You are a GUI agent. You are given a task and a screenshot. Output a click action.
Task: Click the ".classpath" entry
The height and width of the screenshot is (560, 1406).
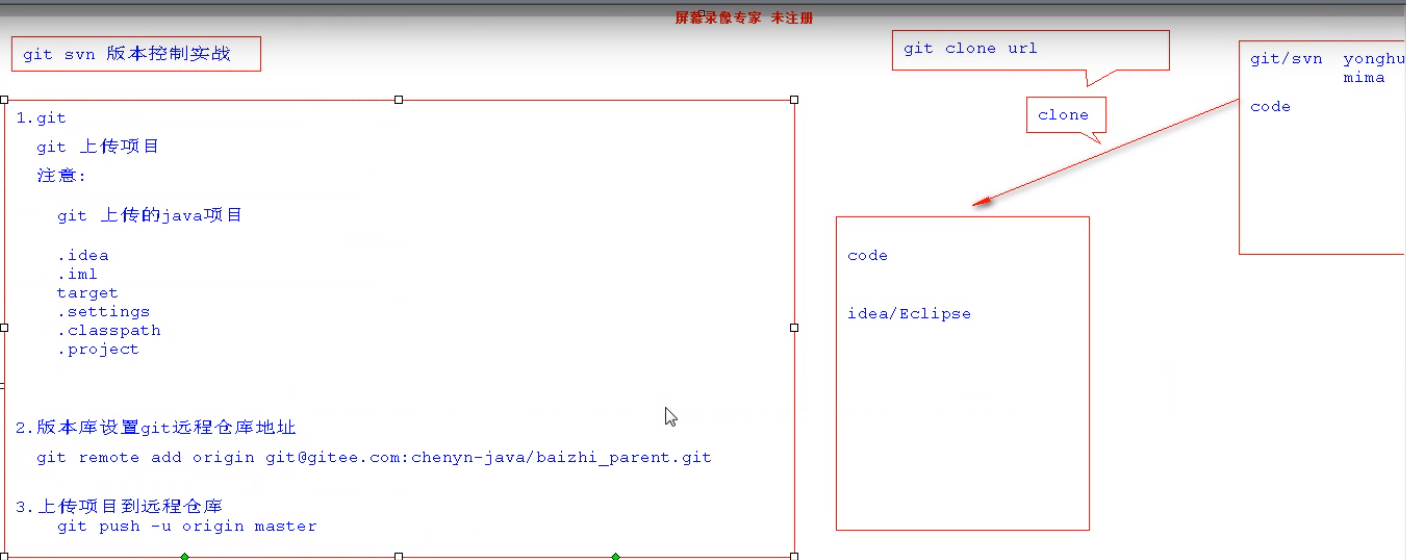(108, 330)
